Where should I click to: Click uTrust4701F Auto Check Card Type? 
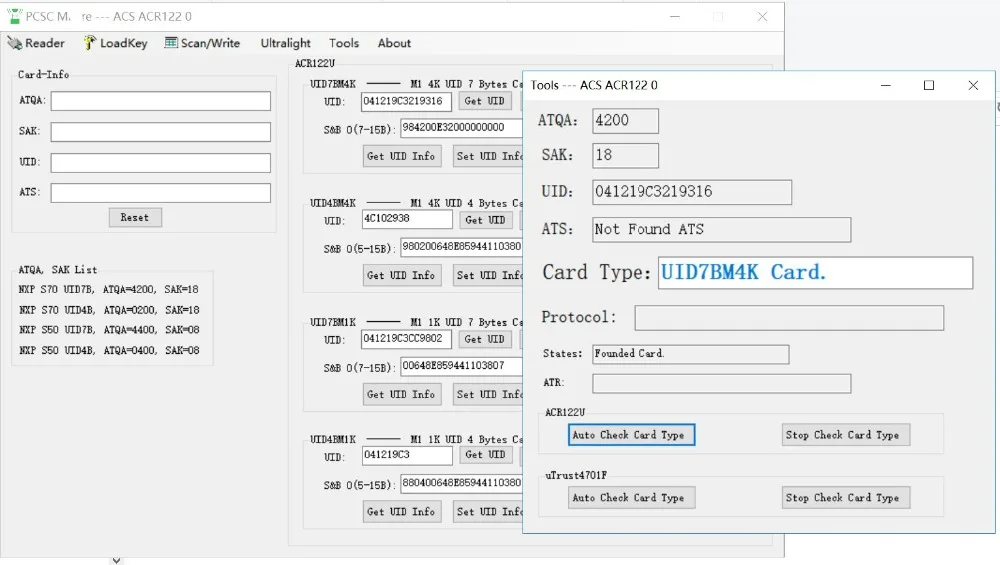pyautogui.click(x=631, y=498)
